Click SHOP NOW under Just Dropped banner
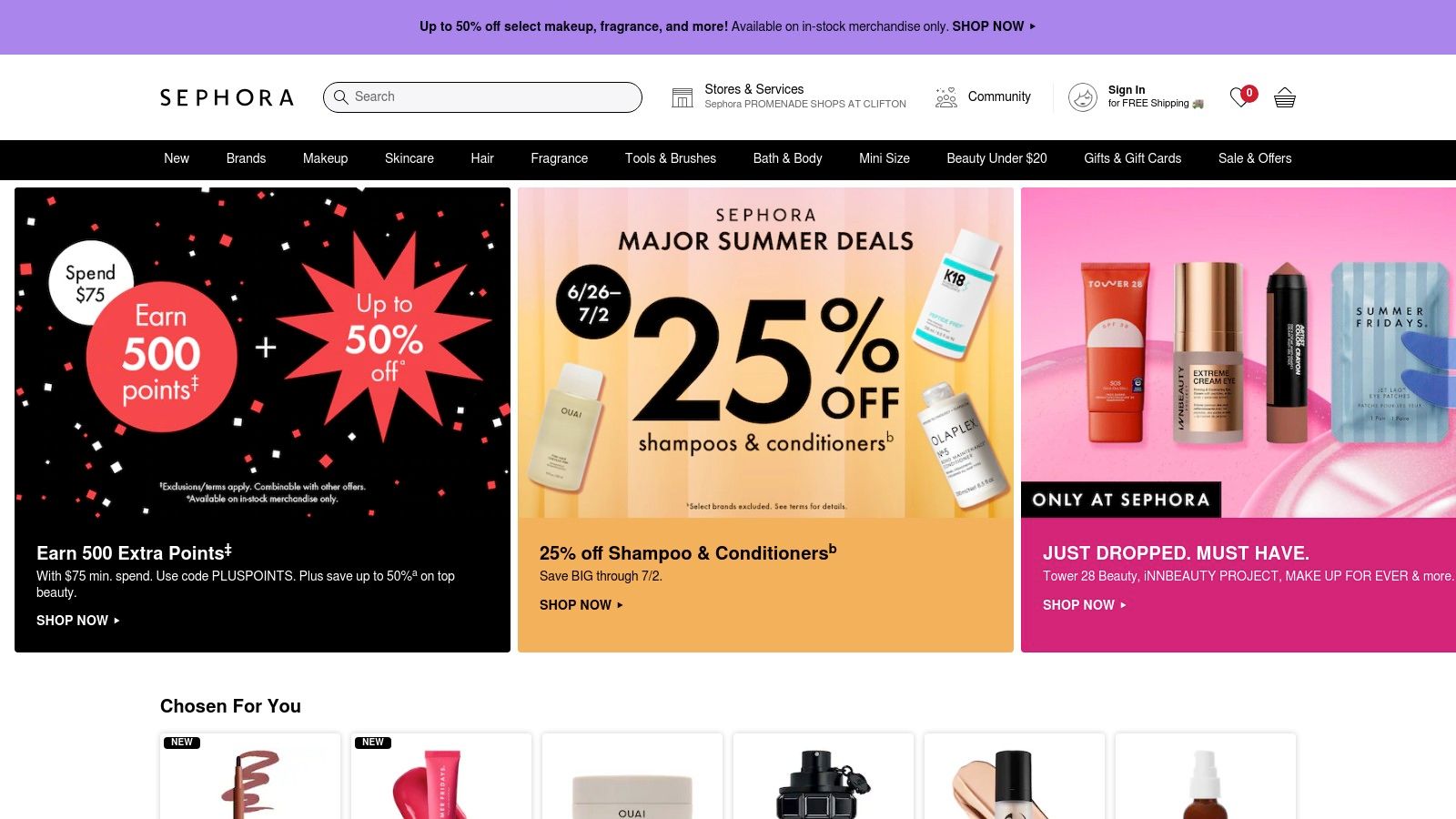This screenshot has width=1456, height=819. click(x=1085, y=605)
